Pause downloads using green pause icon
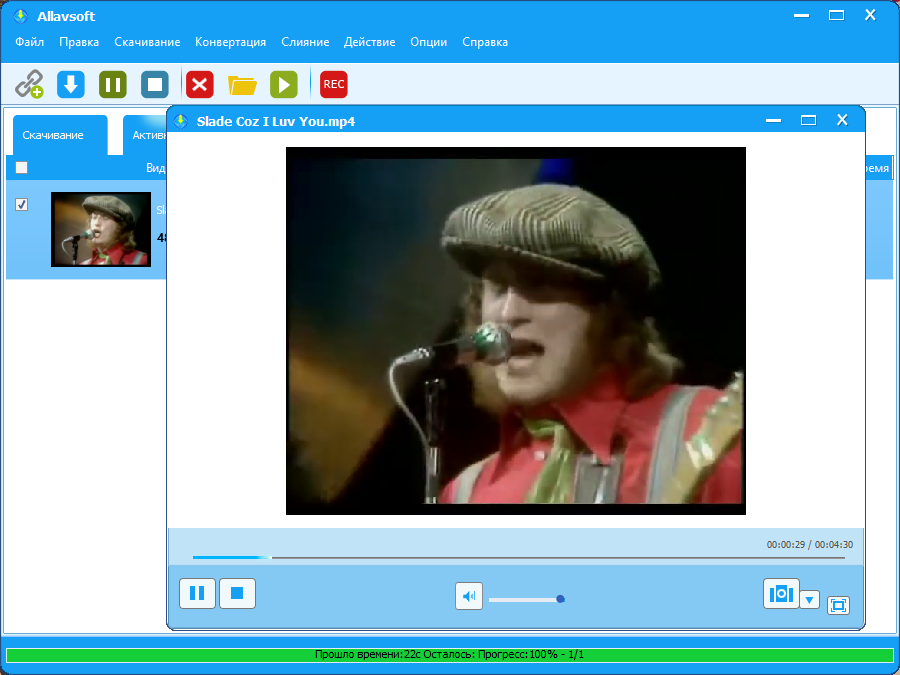 (x=112, y=84)
